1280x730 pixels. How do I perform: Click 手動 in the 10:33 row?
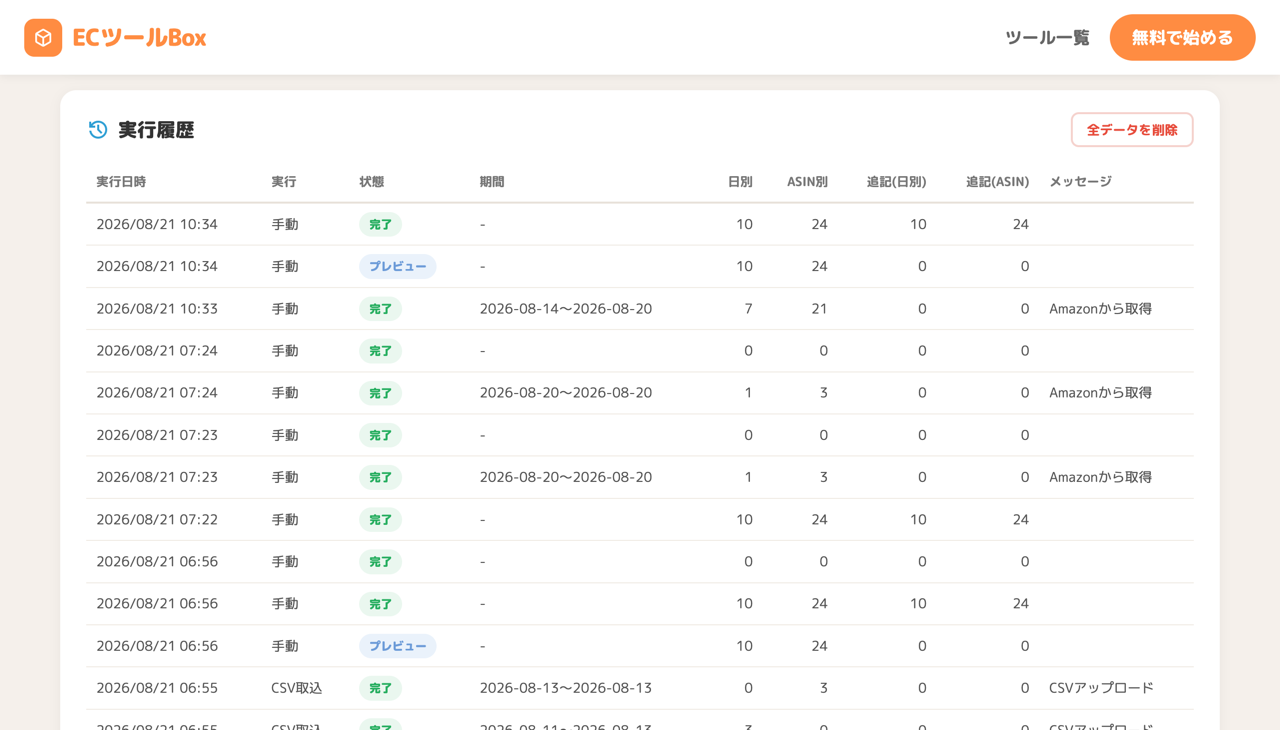click(x=285, y=309)
